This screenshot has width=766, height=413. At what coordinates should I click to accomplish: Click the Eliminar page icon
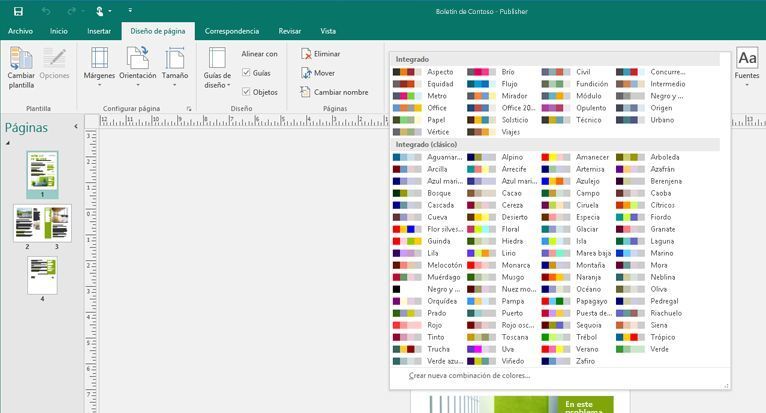(x=307, y=54)
